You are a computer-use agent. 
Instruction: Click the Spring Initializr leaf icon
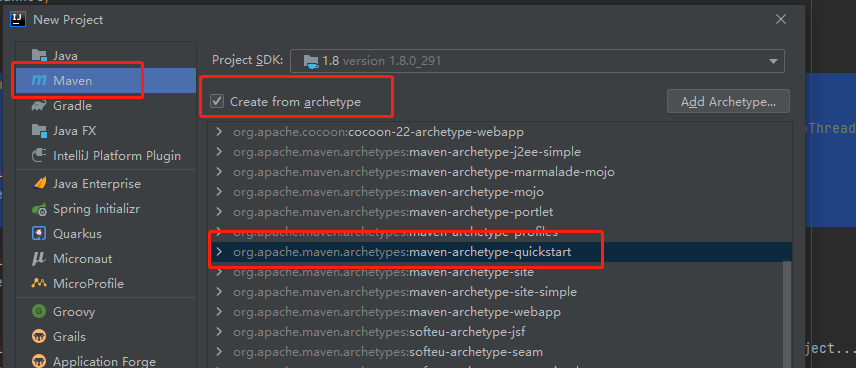pyautogui.click(x=39, y=209)
